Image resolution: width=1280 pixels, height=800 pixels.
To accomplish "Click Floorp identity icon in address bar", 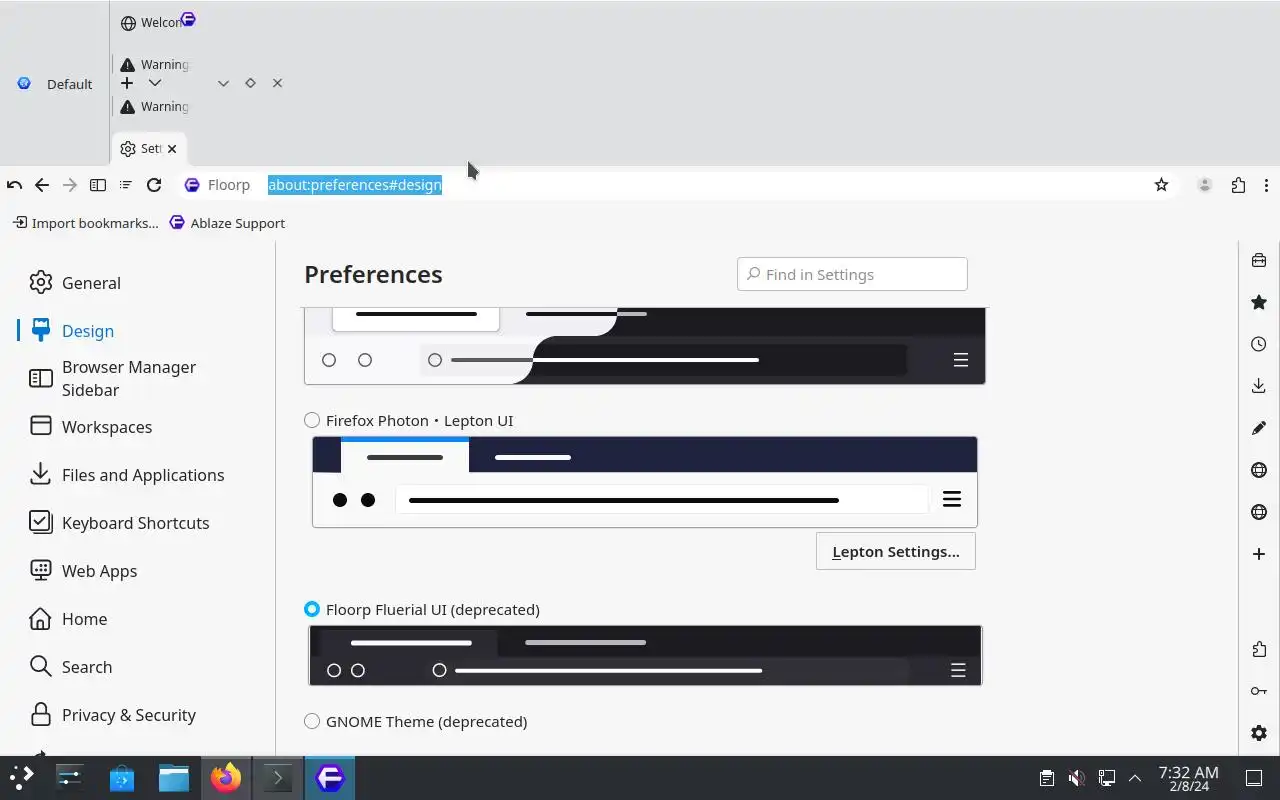I will [192, 185].
